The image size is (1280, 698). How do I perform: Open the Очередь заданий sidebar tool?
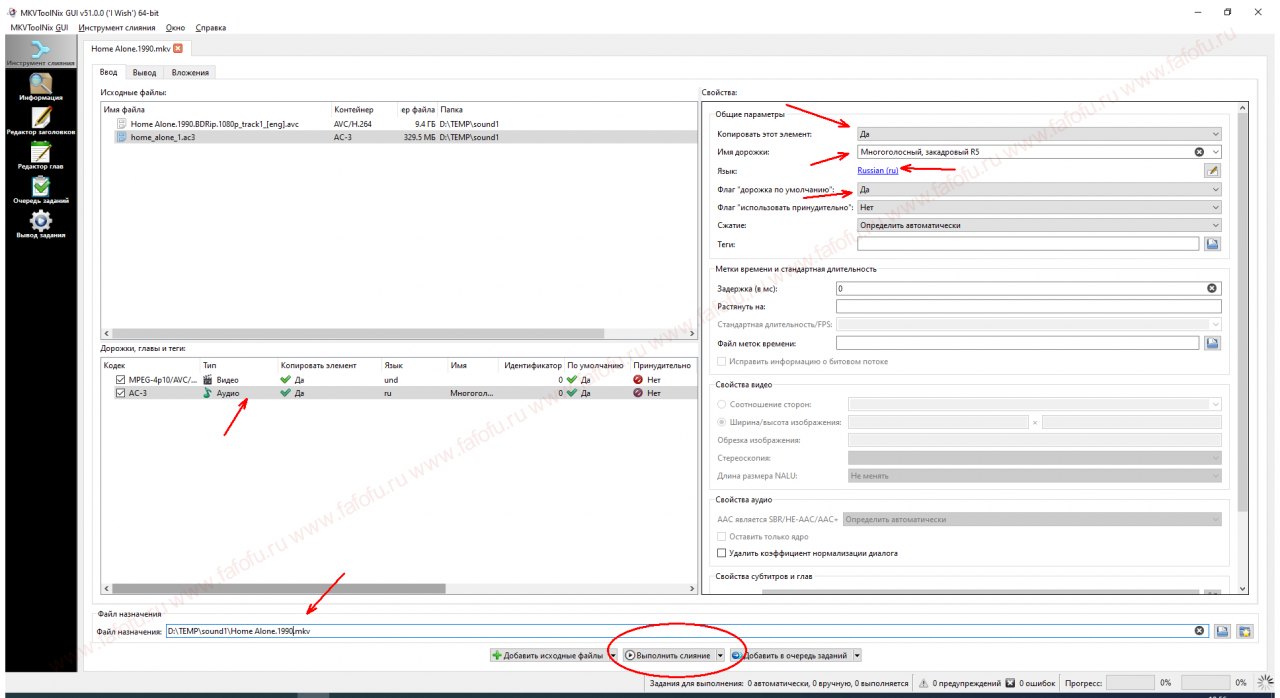click(x=40, y=190)
